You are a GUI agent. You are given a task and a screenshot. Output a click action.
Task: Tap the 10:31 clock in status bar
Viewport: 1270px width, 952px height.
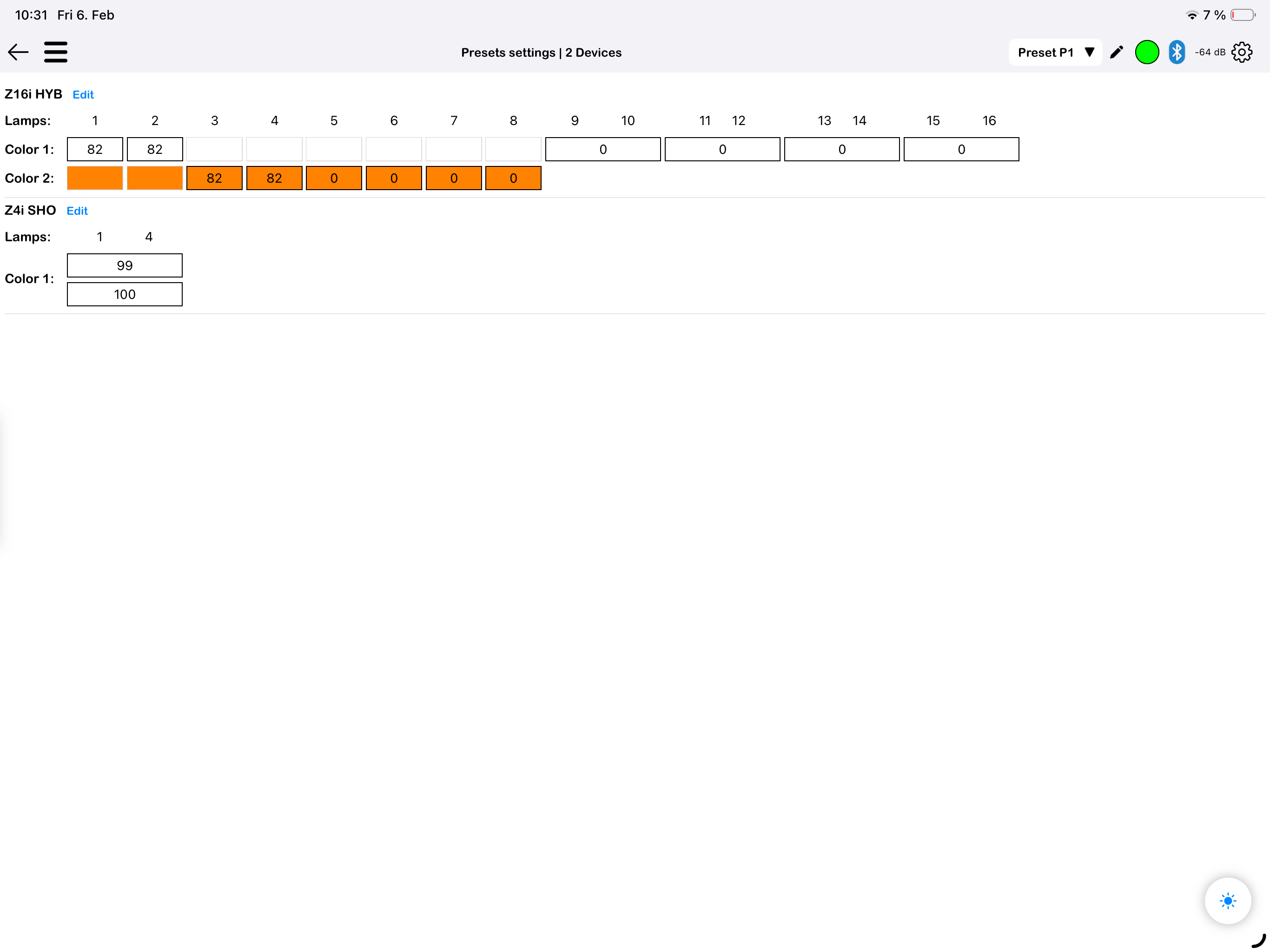pos(31,15)
